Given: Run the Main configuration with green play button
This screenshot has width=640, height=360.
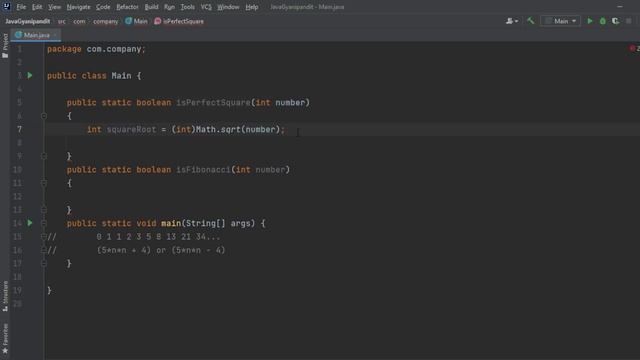Looking at the screenshot, I should point(590,21).
